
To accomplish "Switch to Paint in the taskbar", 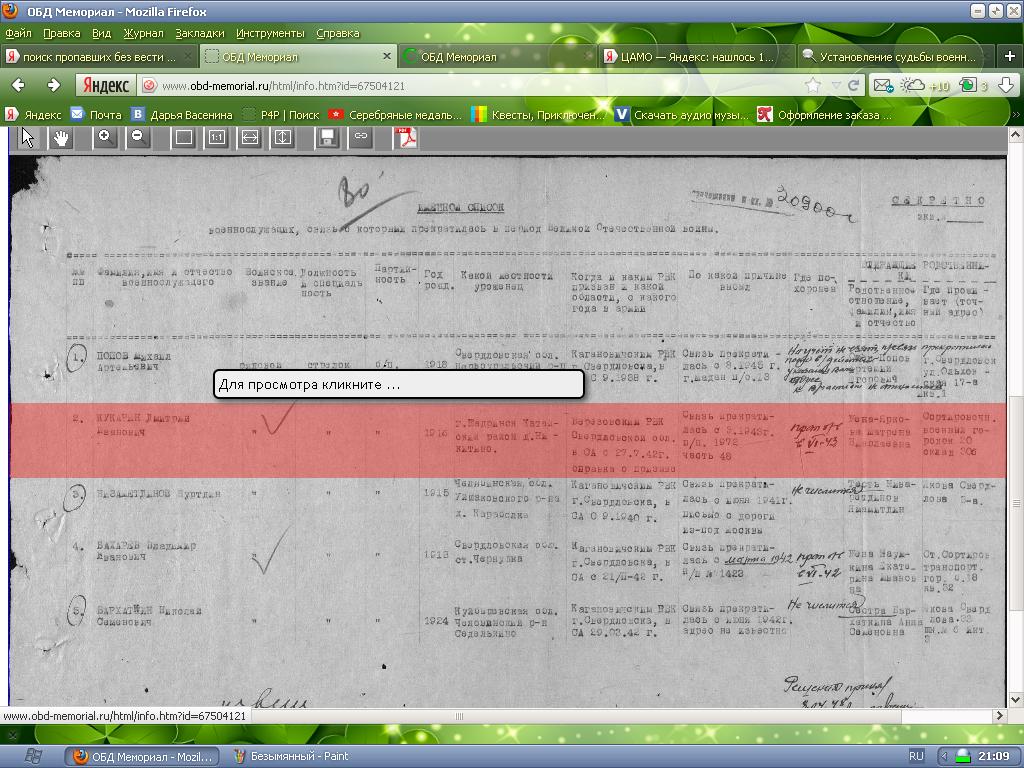I will pos(291,756).
